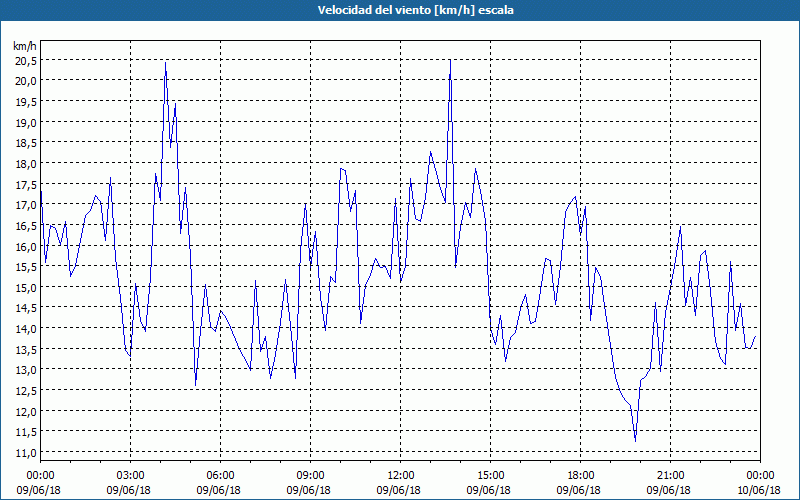800x500 pixels.
Task: Click the 13,0 y-axis label
Action: click(x=25, y=370)
